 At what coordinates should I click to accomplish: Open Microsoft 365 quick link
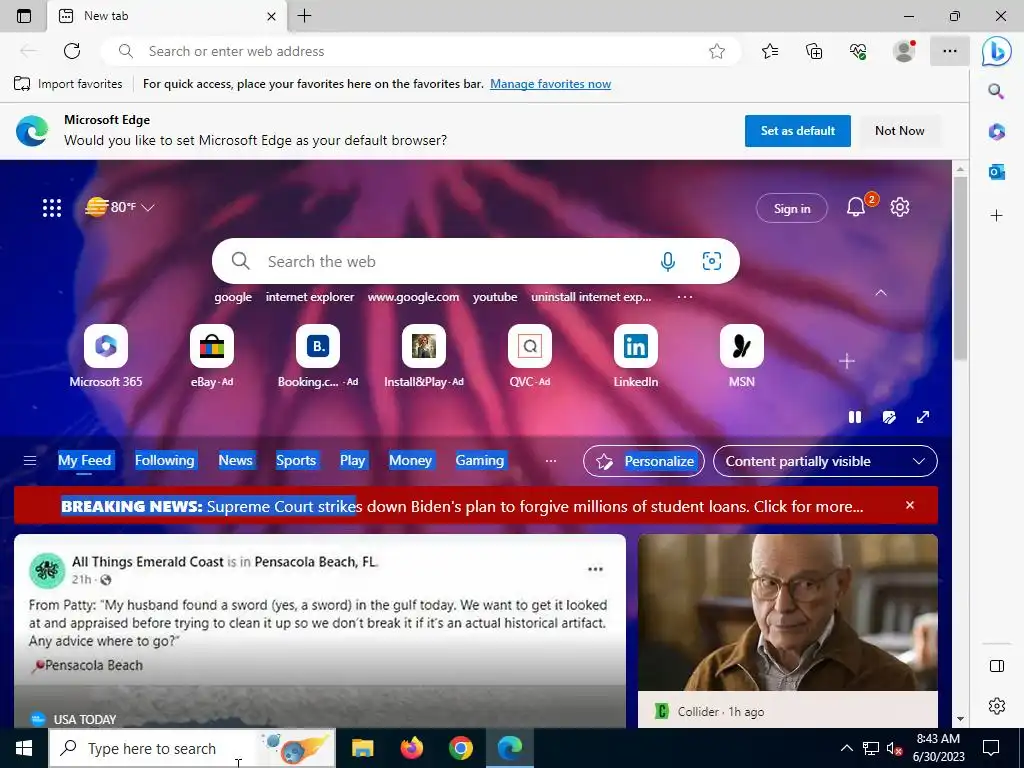click(106, 357)
